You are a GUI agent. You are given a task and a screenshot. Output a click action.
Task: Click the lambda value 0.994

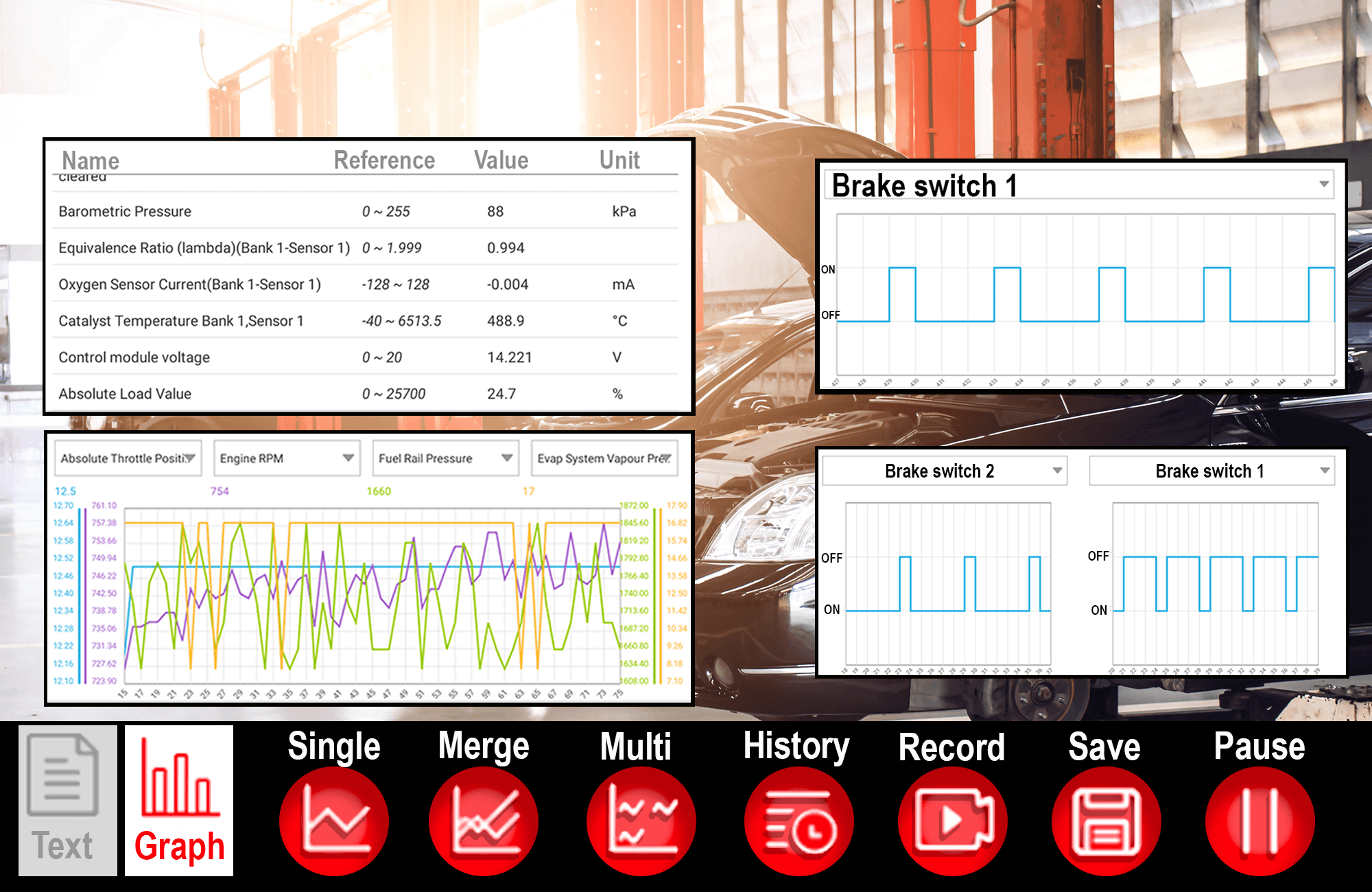tap(506, 248)
